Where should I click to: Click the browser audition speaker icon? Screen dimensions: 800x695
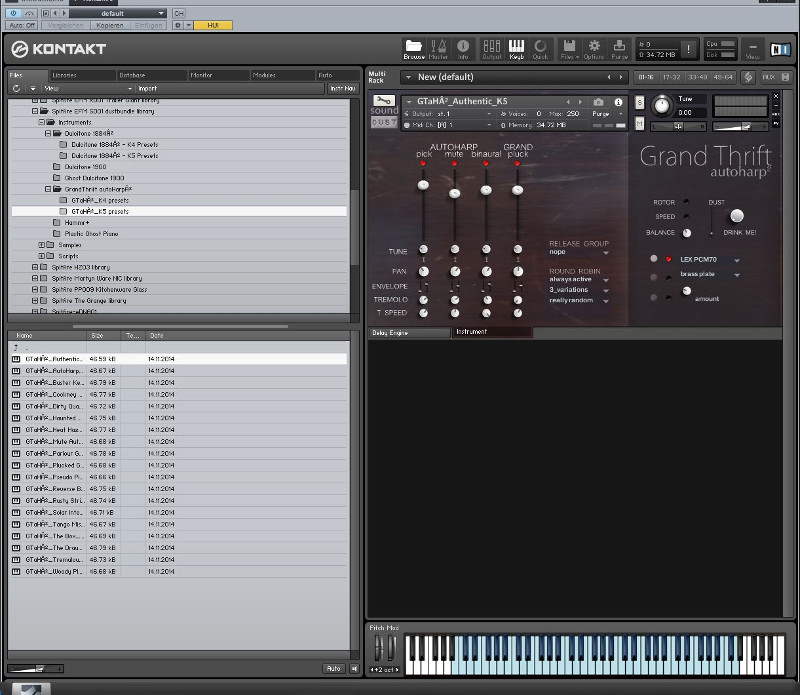coord(354,668)
